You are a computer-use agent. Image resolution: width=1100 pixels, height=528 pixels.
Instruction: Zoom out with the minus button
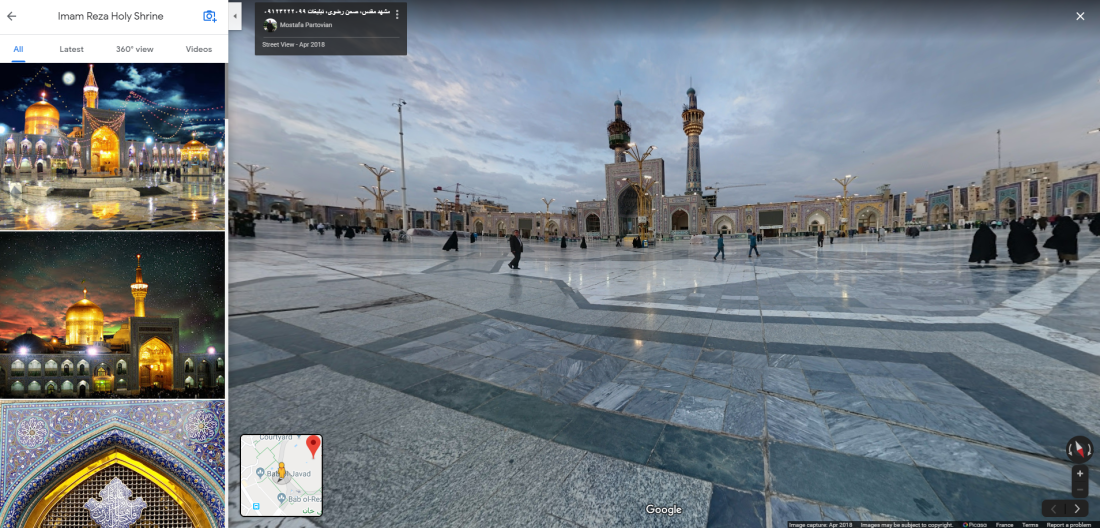(x=1080, y=489)
